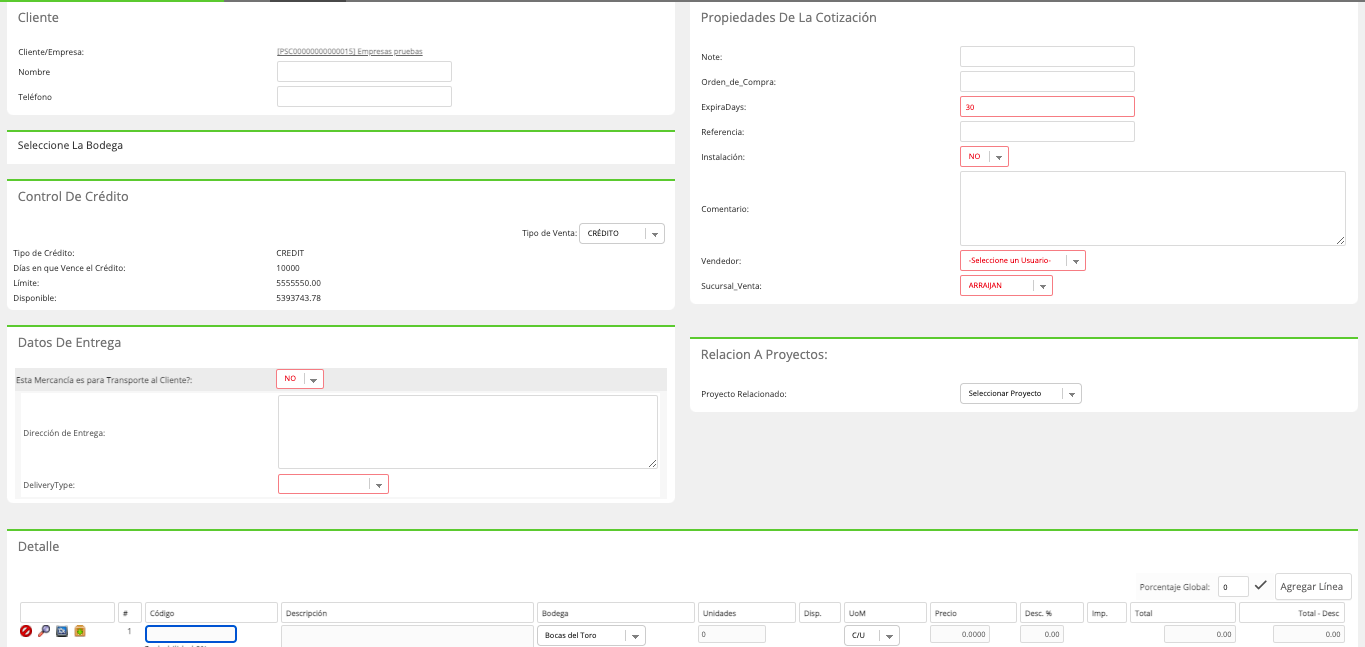Click the Disponible value 5393743.78
The height and width of the screenshot is (647, 1365).
tap(299, 298)
